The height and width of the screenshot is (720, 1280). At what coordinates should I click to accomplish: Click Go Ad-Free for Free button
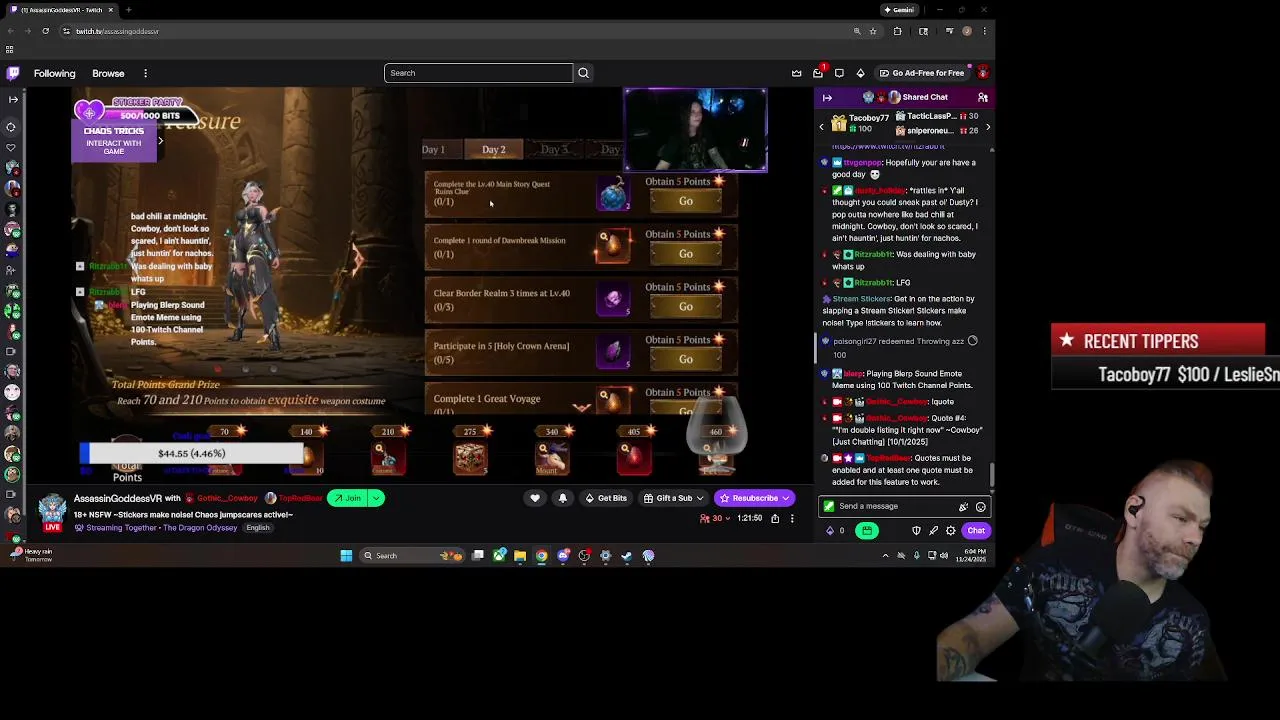pos(921,73)
